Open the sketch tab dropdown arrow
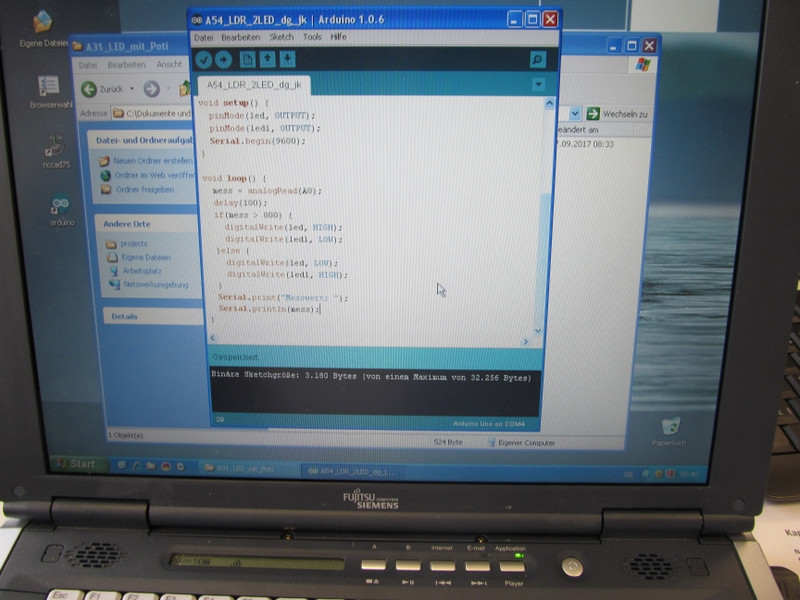This screenshot has width=800, height=600. pos(540,84)
